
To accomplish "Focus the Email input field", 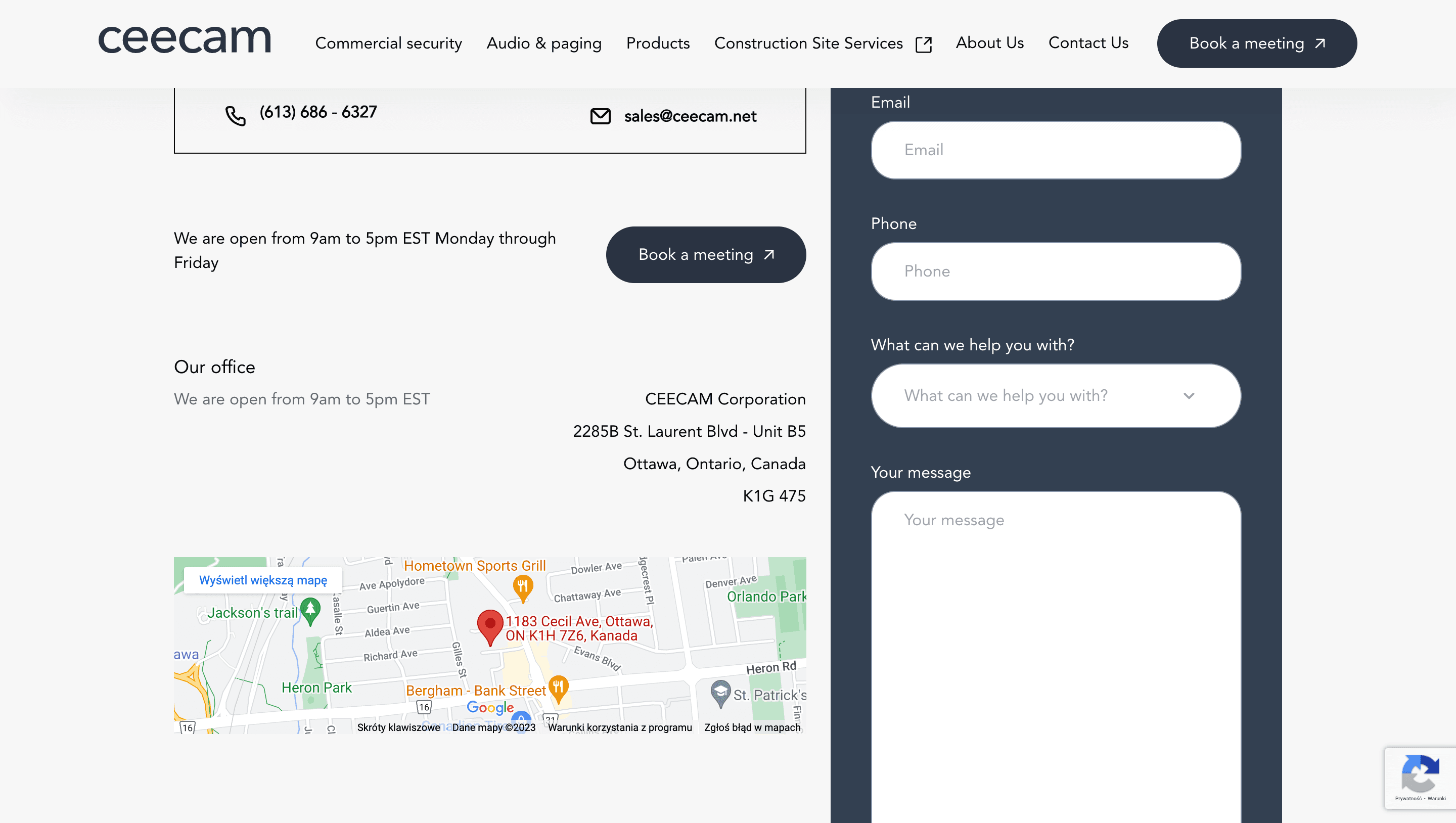I will [1056, 150].
